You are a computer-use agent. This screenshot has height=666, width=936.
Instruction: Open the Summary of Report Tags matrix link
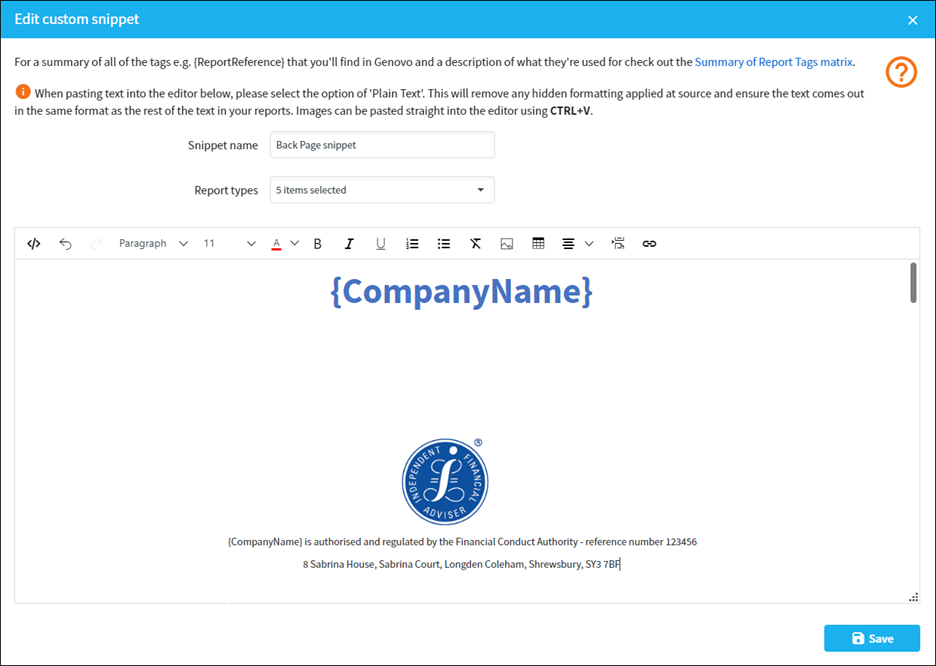(774, 62)
